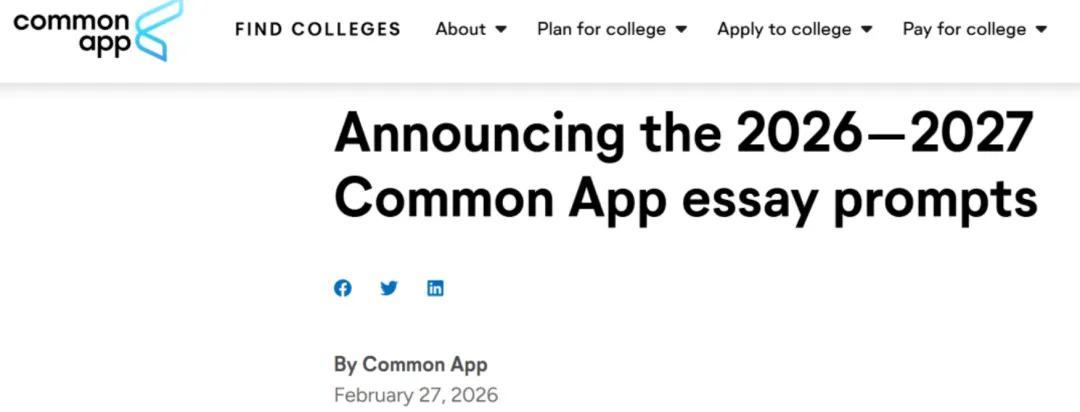
Task: Click 'Common App' in the headline's second line
Action: pyautogui.click(x=499, y=198)
